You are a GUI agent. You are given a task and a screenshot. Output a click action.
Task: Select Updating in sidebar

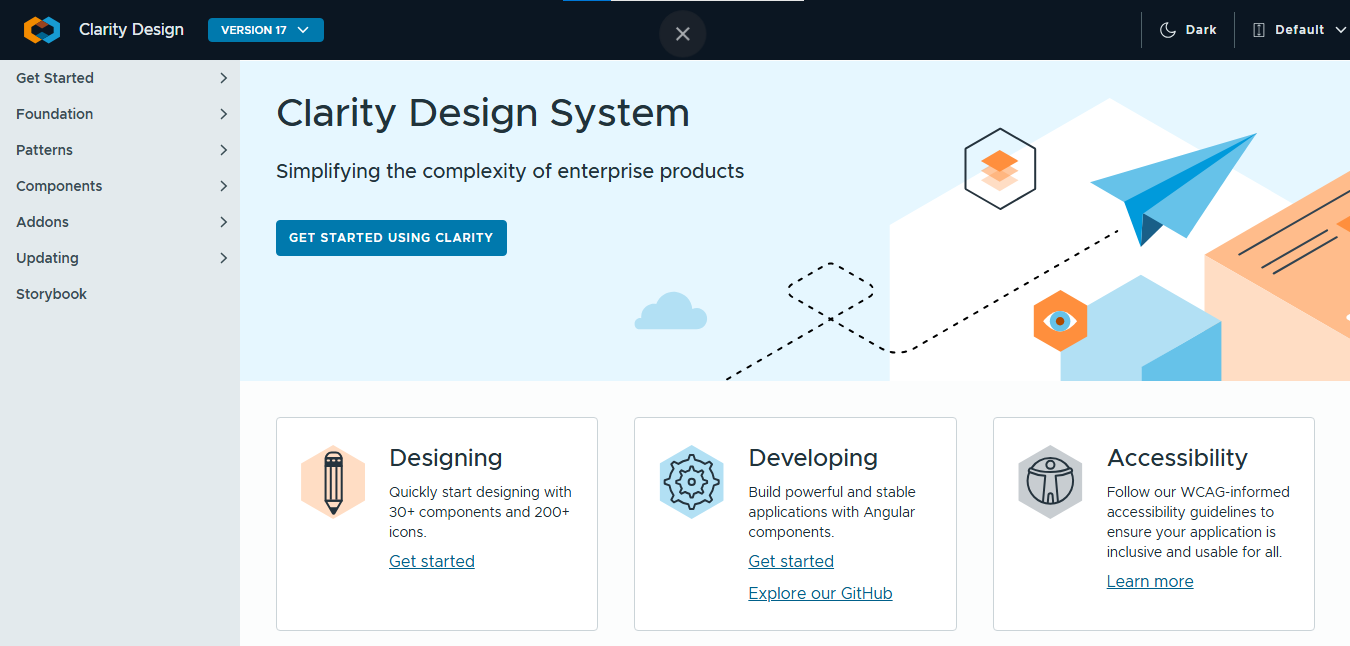coord(47,258)
